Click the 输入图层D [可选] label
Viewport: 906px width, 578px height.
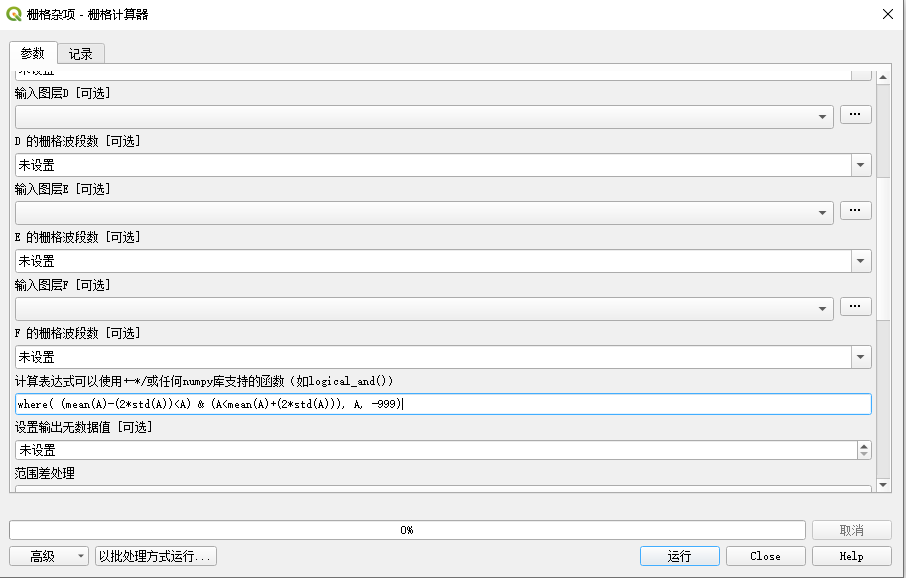62,93
